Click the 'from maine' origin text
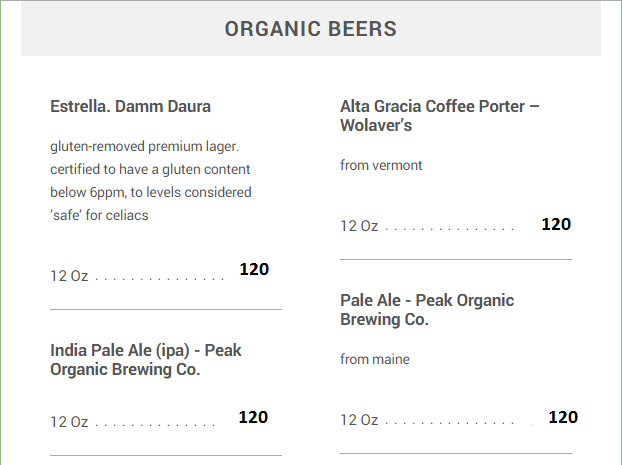 (375, 359)
